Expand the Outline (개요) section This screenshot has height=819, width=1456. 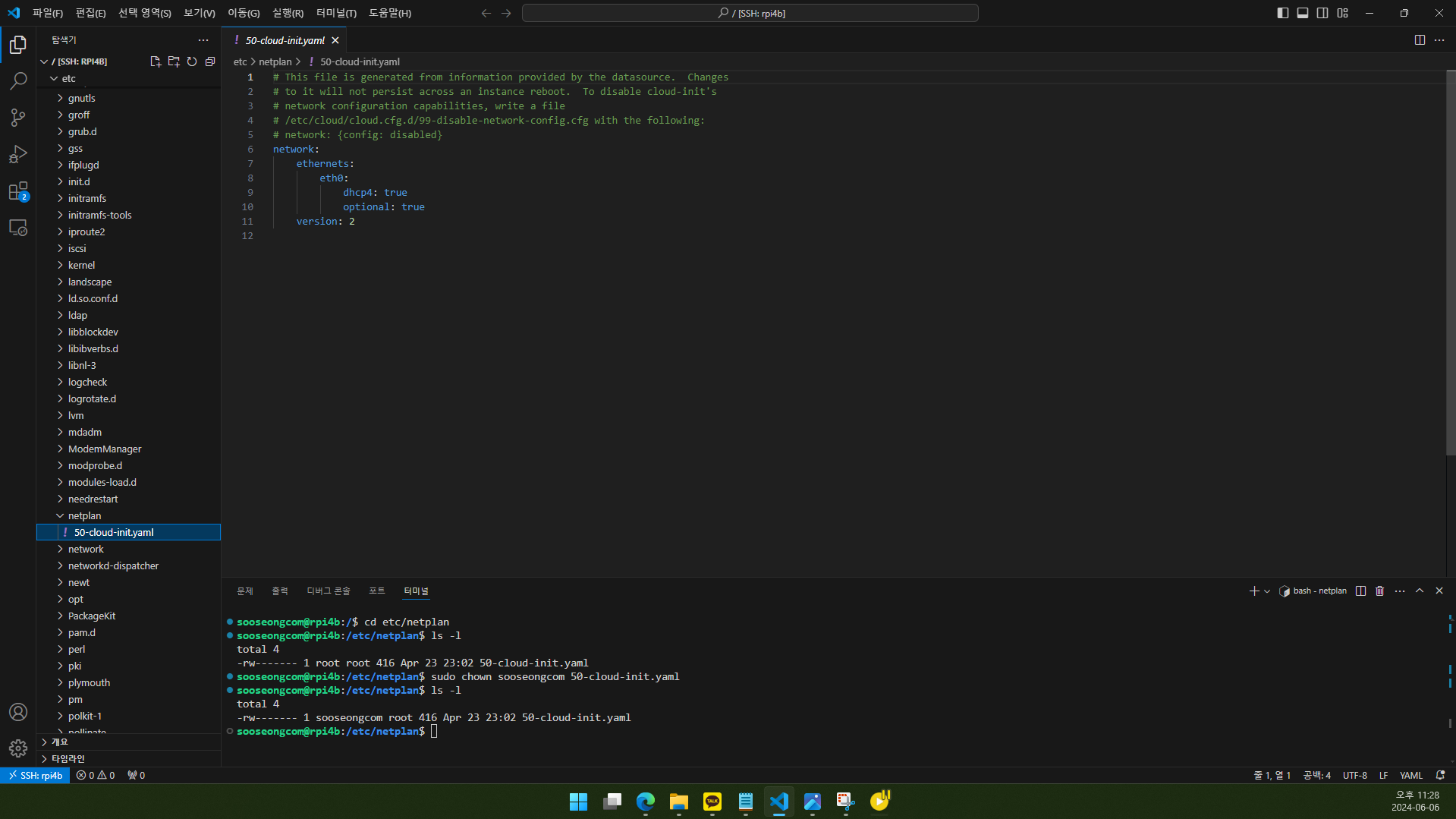tap(128, 742)
